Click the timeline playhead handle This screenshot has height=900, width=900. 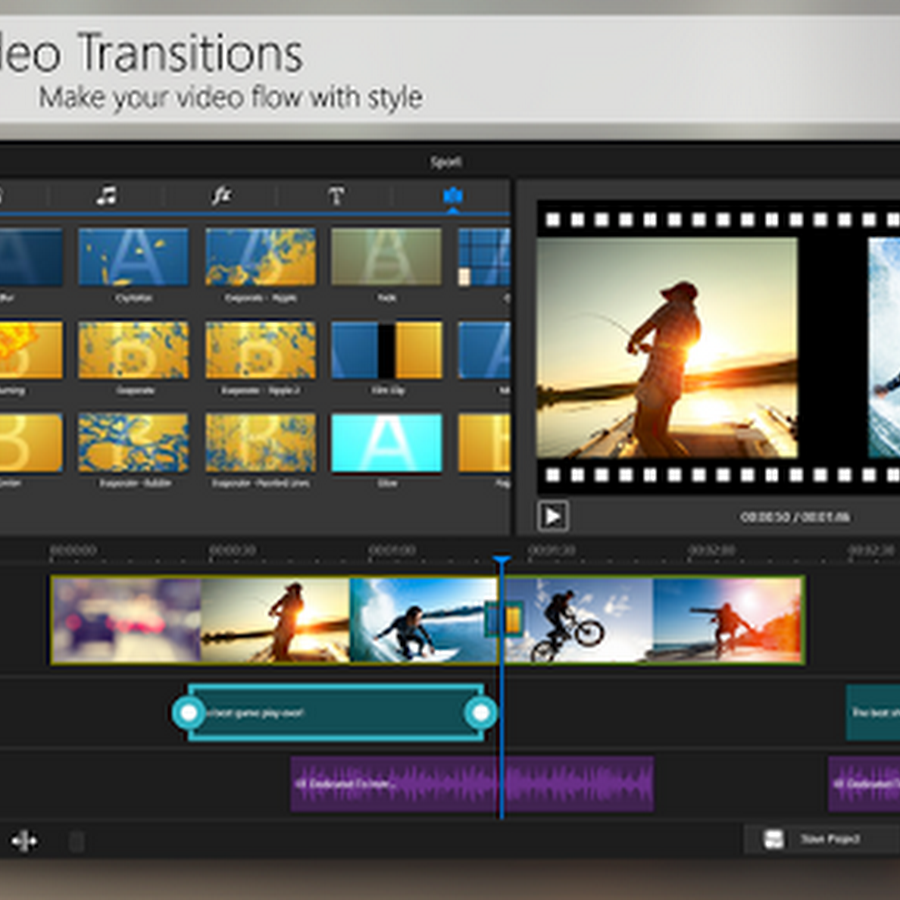[502, 559]
